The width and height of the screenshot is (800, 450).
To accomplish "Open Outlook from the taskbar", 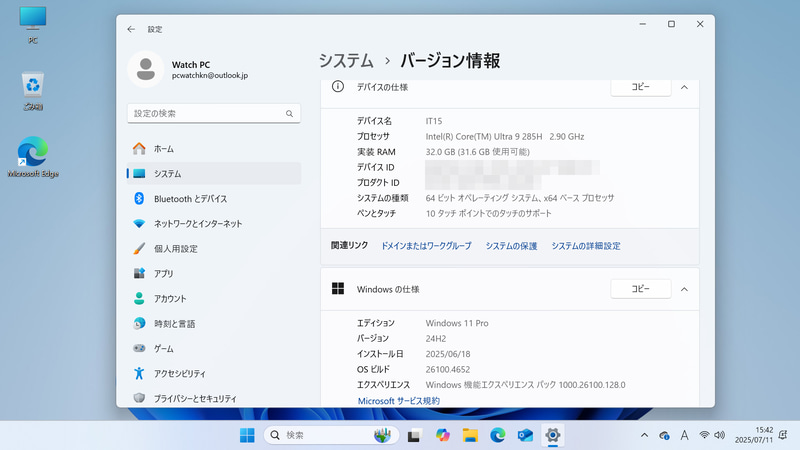I will point(525,435).
